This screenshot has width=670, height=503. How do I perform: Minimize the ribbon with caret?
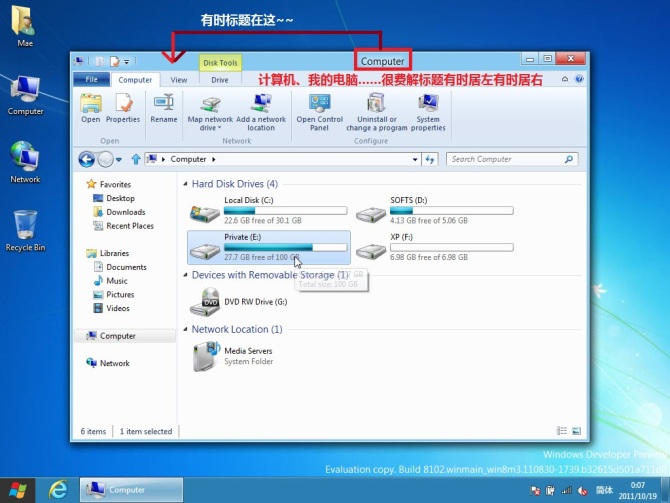(x=565, y=79)
